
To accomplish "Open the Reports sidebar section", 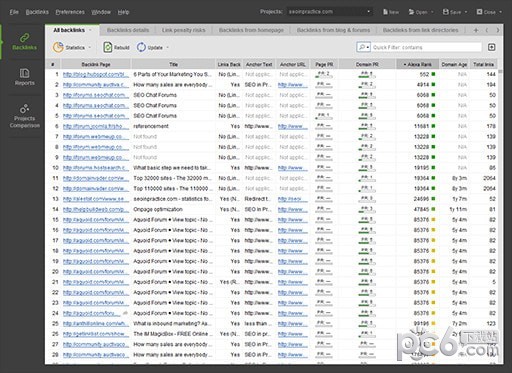I will [24, 77].
